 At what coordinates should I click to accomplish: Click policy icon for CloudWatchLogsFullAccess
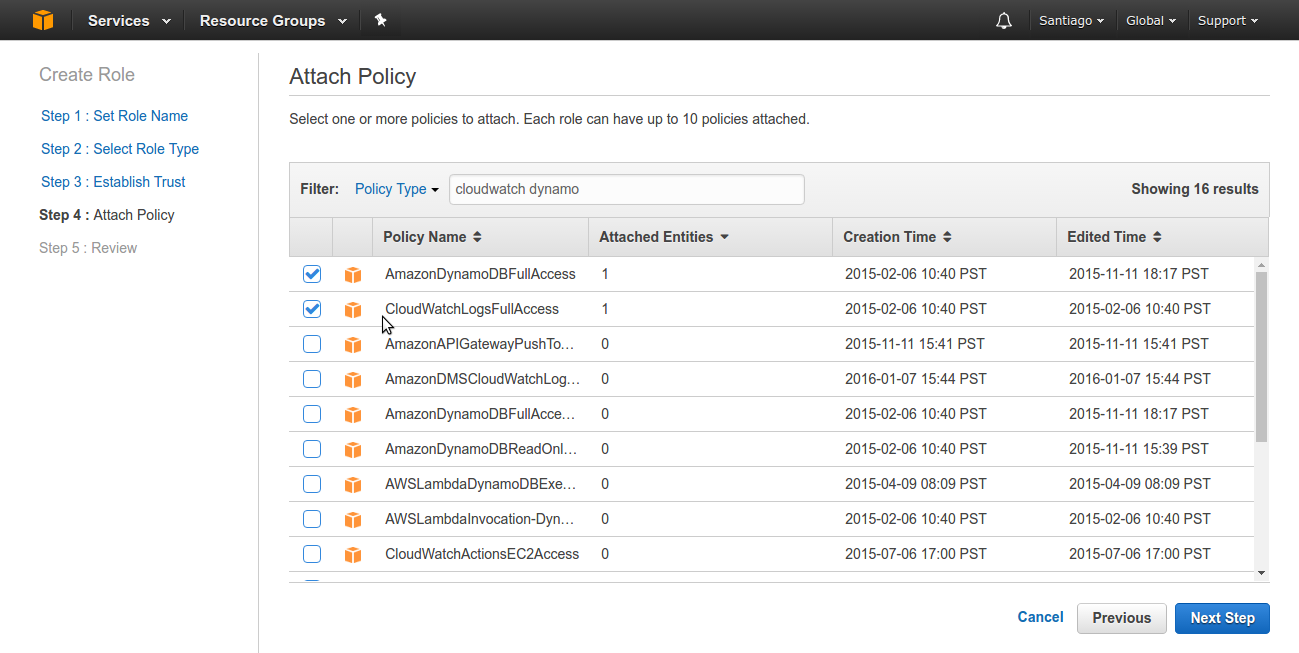352,309
